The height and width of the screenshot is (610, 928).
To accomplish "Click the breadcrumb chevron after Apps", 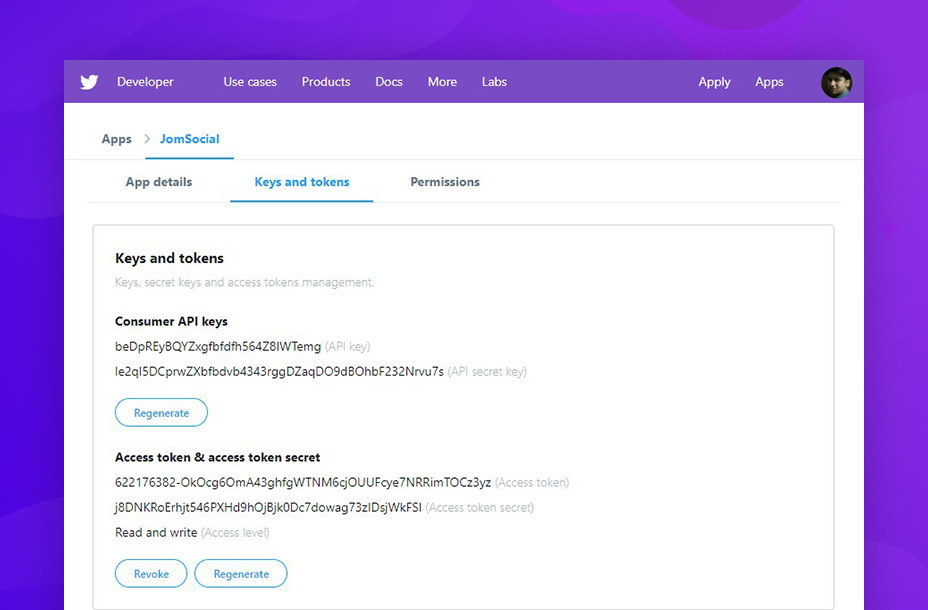I will pyautogui.click(x=147, y=139).
